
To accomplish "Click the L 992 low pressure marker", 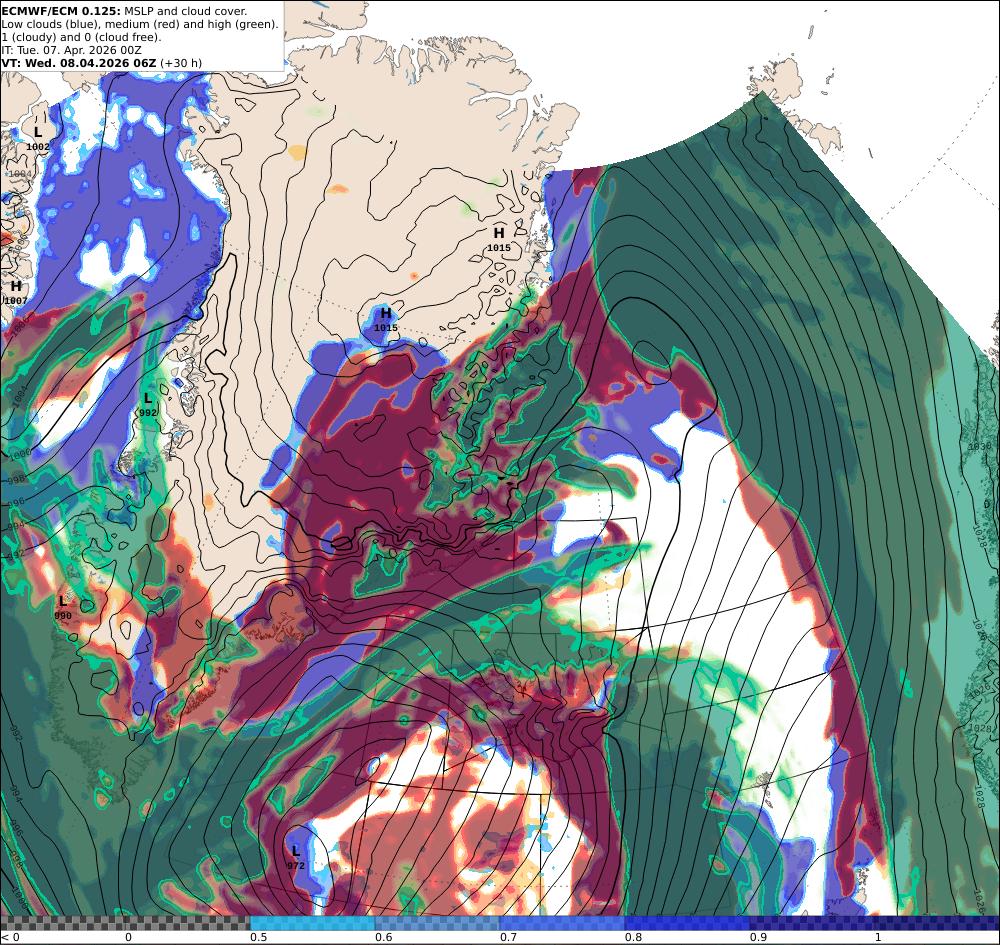I will (148, 405).
